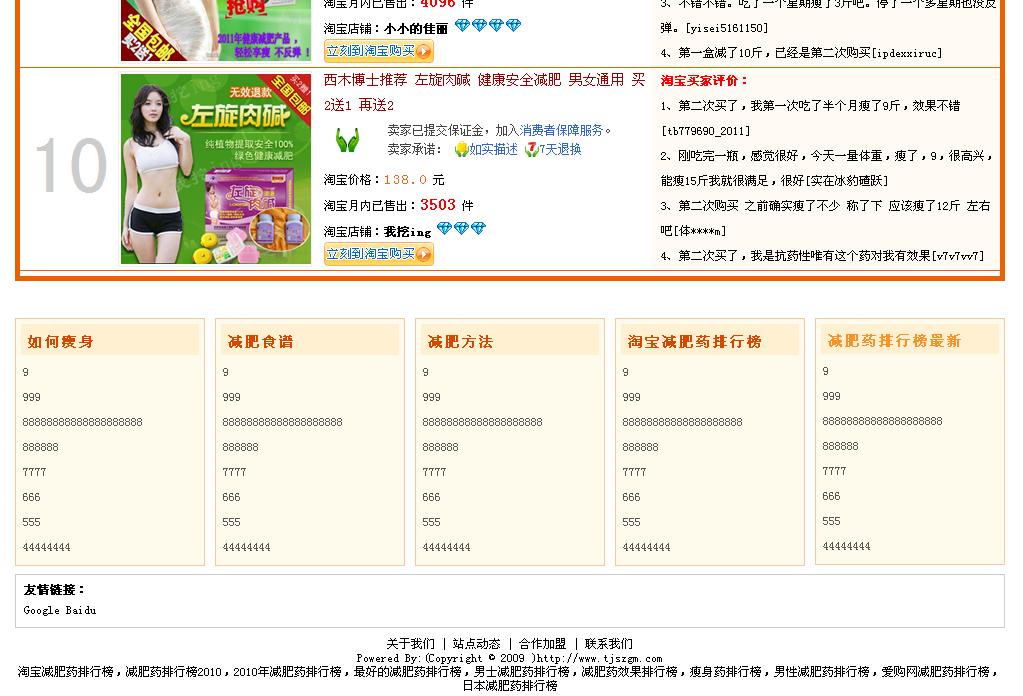1023x696 pixels.
Task: Click the review by v7v7vv7
Action: click(822, 256)
